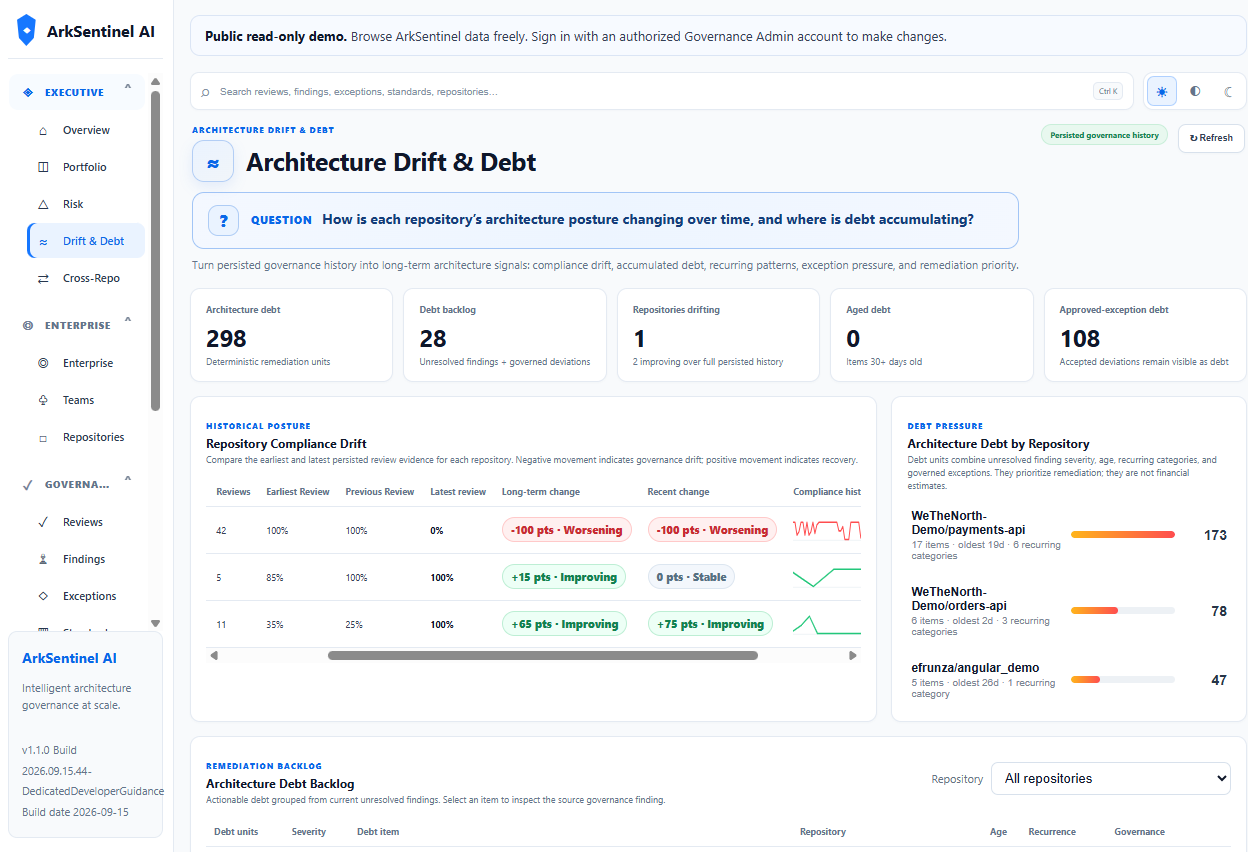The width and height of the screenshot is (1248, 852).
Task: Click the table scroll left arrow
Action: pyautogui.click(x=214, y=656)
